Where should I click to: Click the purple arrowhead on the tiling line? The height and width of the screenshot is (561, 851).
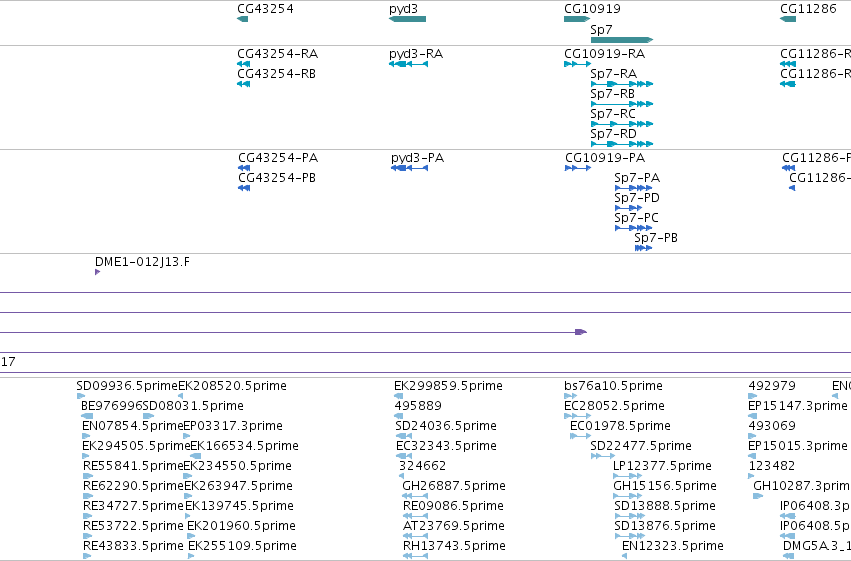point(581,332)
